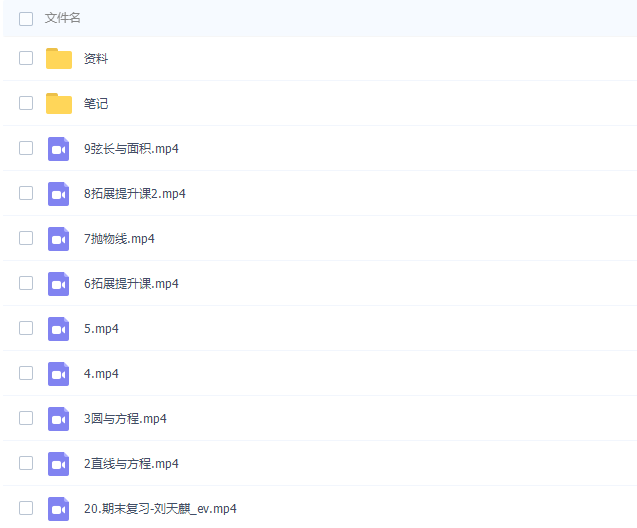Click the 文件名 column header
Viewport: 637px width, 528px height.
click(x=63, y=18)
